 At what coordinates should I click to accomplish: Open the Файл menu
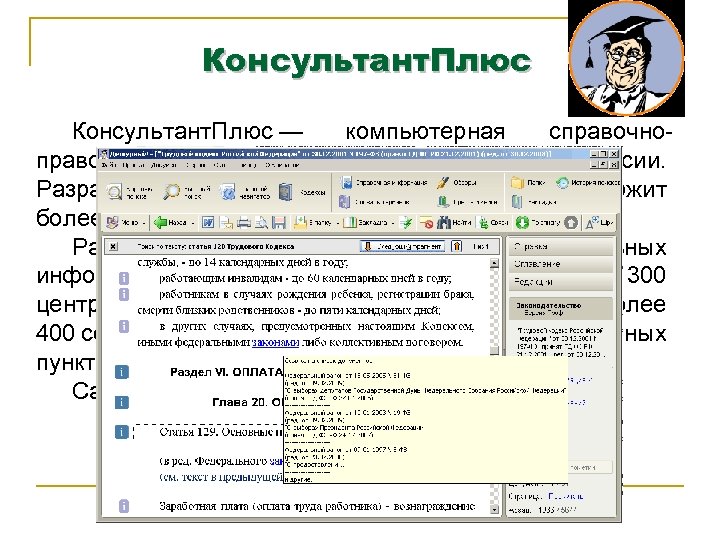[108, 164]
